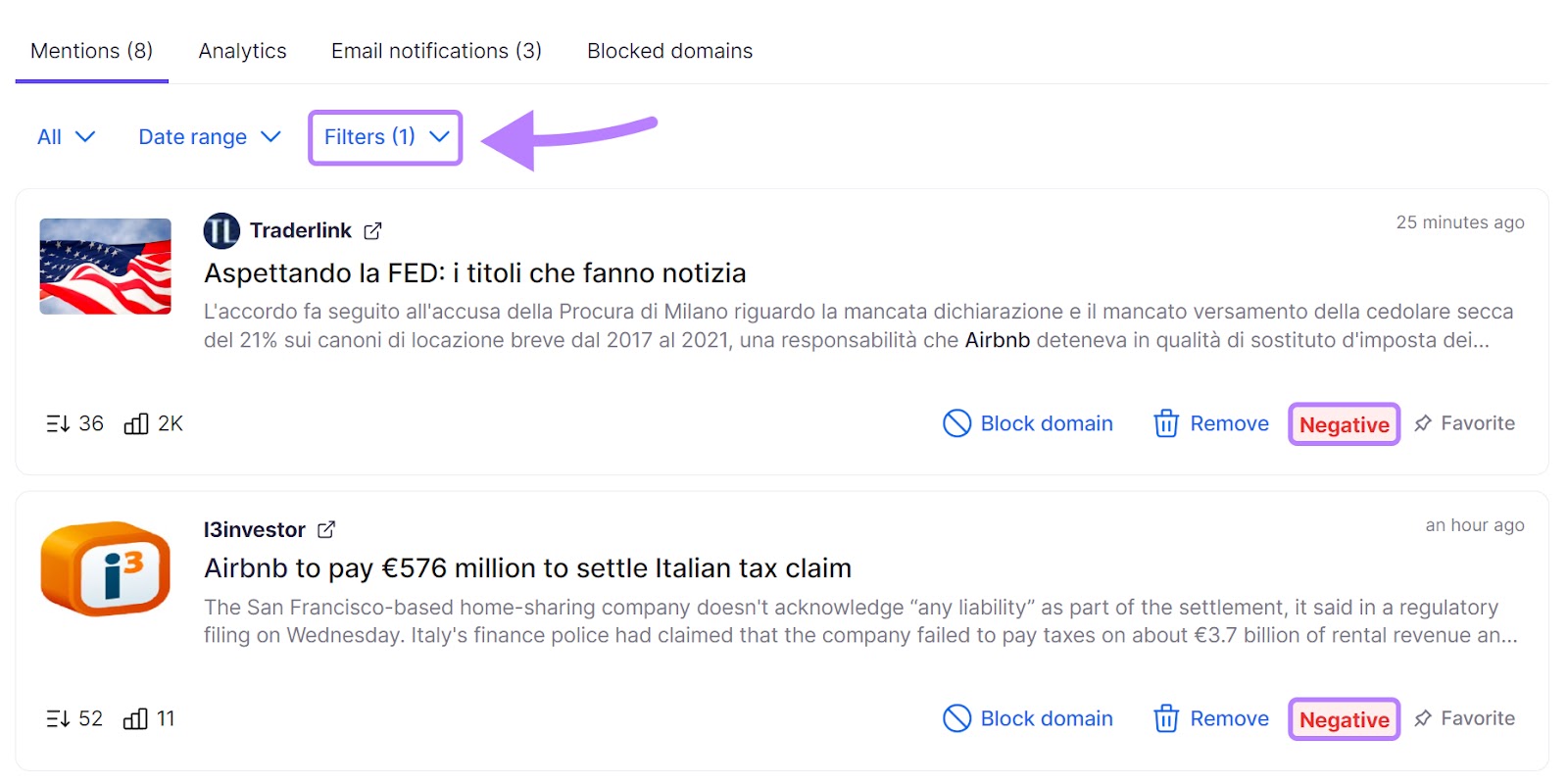Image resolution: width=1568 pixels, height=784 pixels.
Task: Click the block domain icon on the Traderlink mention
Action: point(957,423)
